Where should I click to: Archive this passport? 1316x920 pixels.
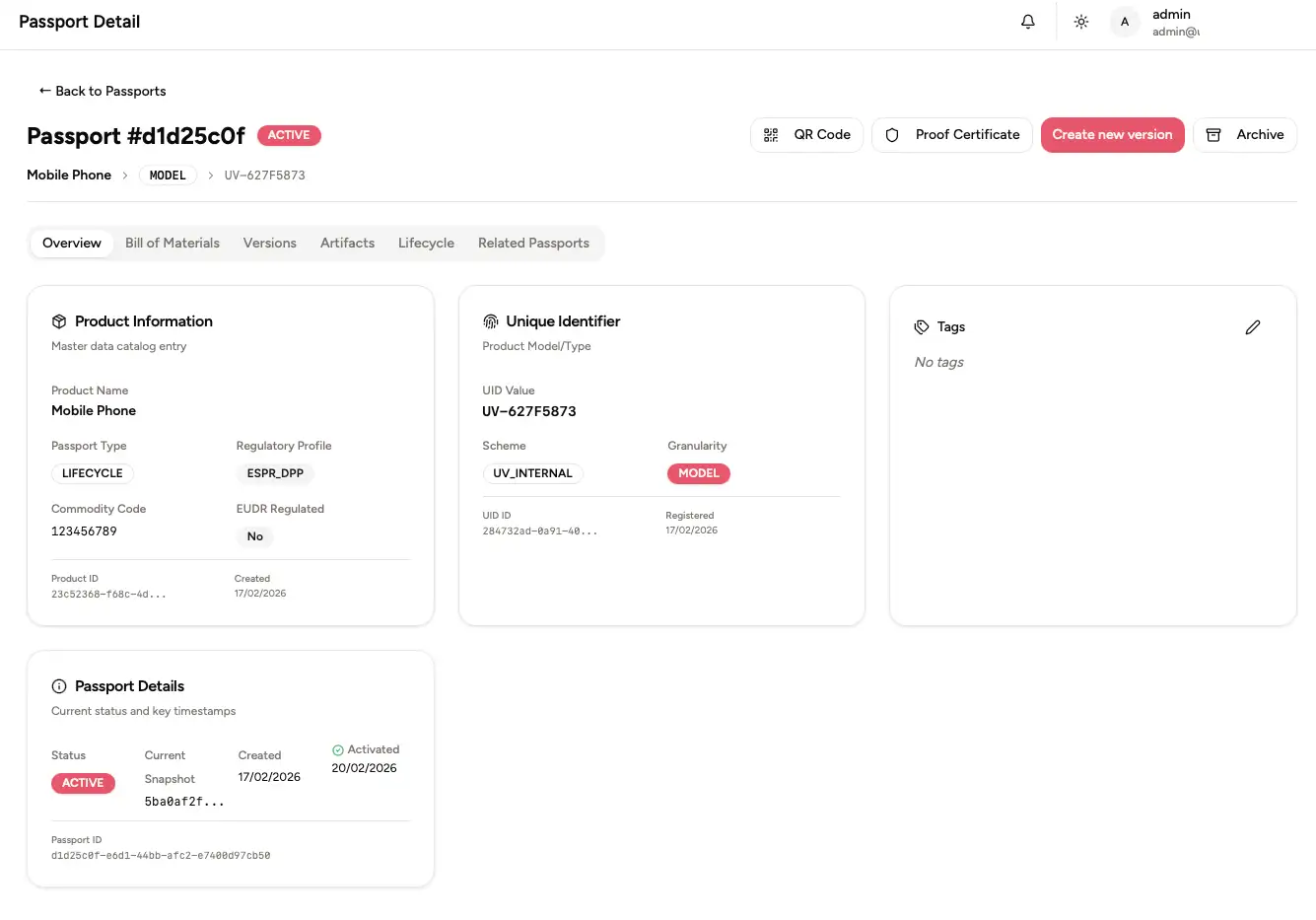[x=1244, y=135]
